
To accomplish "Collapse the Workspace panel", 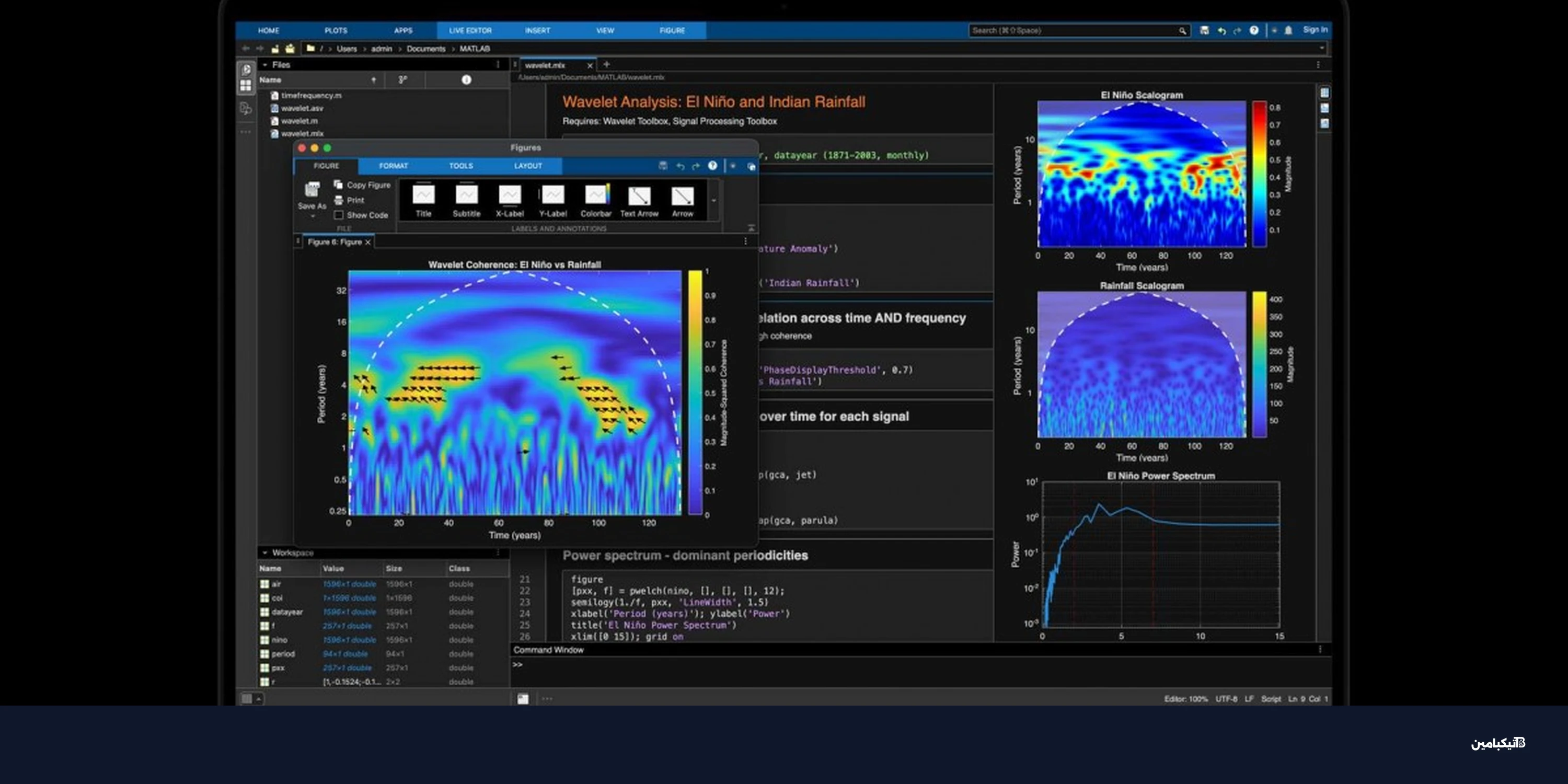I will click(x=265, y=552).
